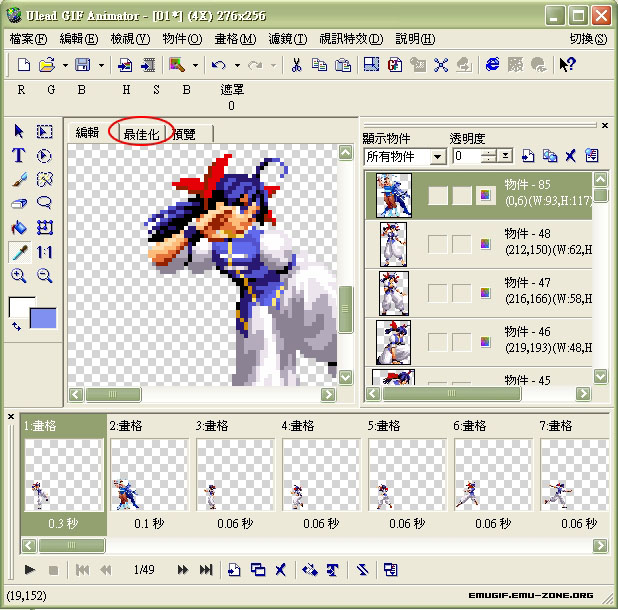Select the transform tool
Screen dimensions: 618x610
point(44,227)
